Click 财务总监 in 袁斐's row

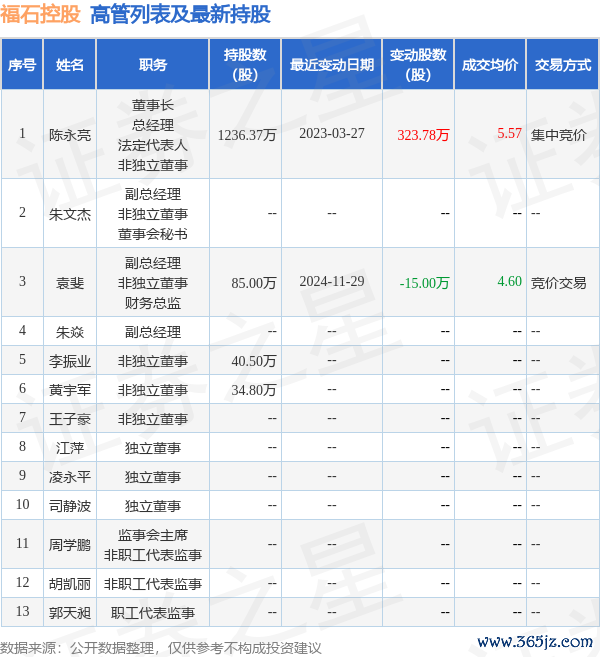[x=153, y=303]
